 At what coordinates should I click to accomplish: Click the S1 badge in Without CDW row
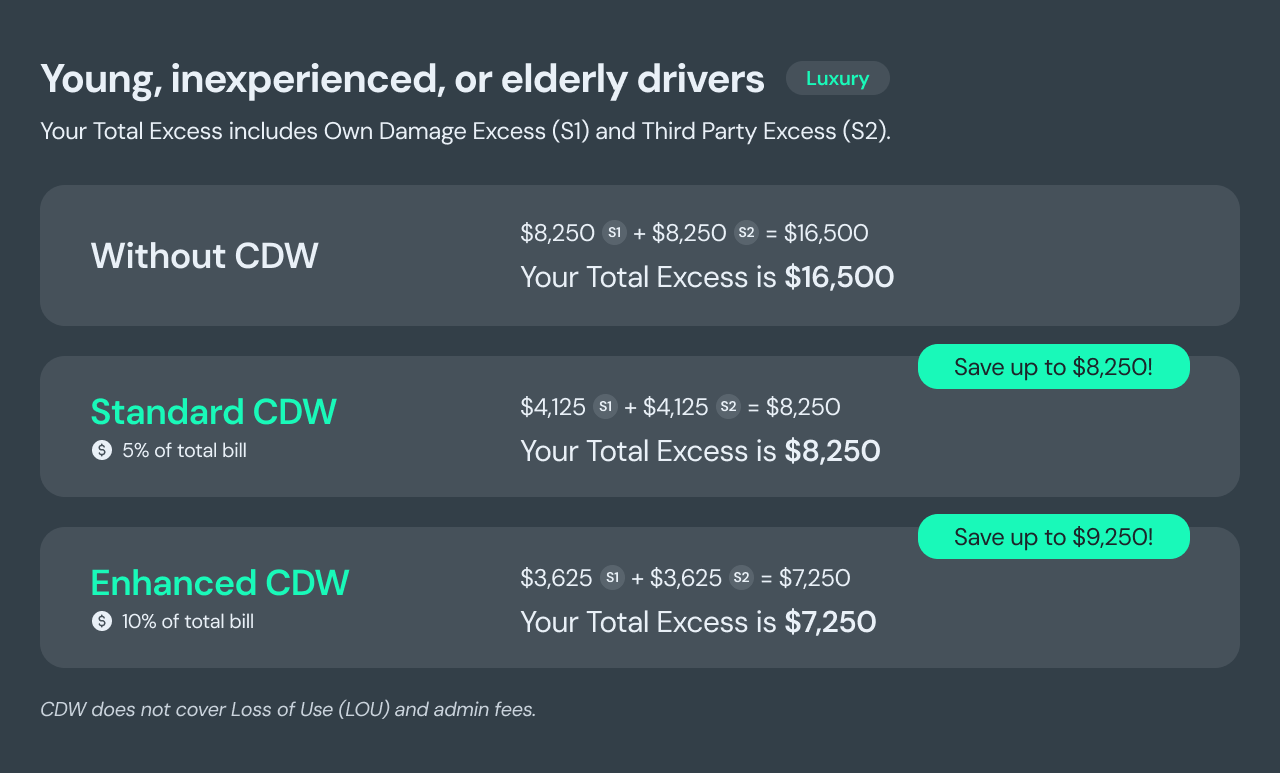click(x=614, y=233)
